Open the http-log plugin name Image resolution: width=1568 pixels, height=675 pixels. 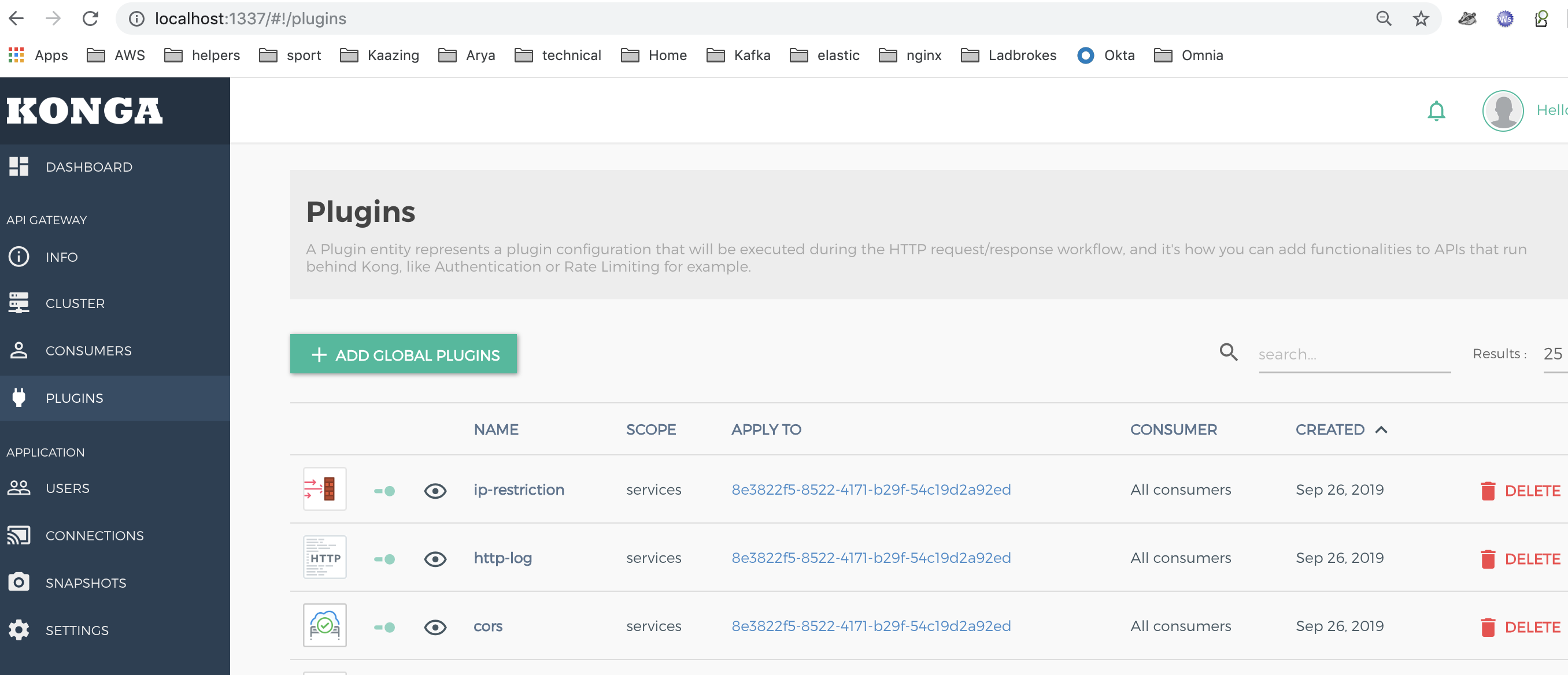pos(503,558)
